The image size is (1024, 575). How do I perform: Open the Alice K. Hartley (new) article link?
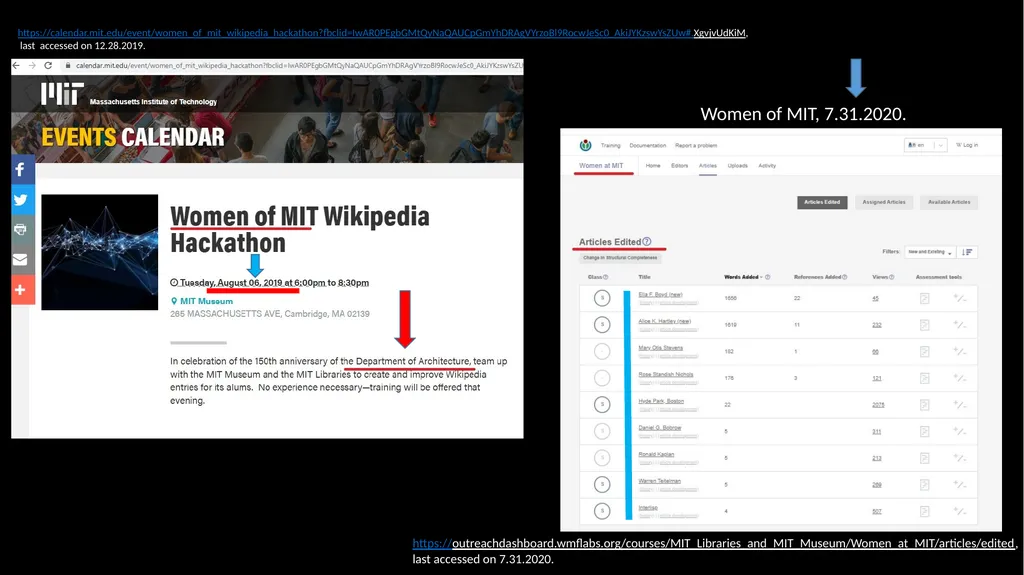point(664,321)
